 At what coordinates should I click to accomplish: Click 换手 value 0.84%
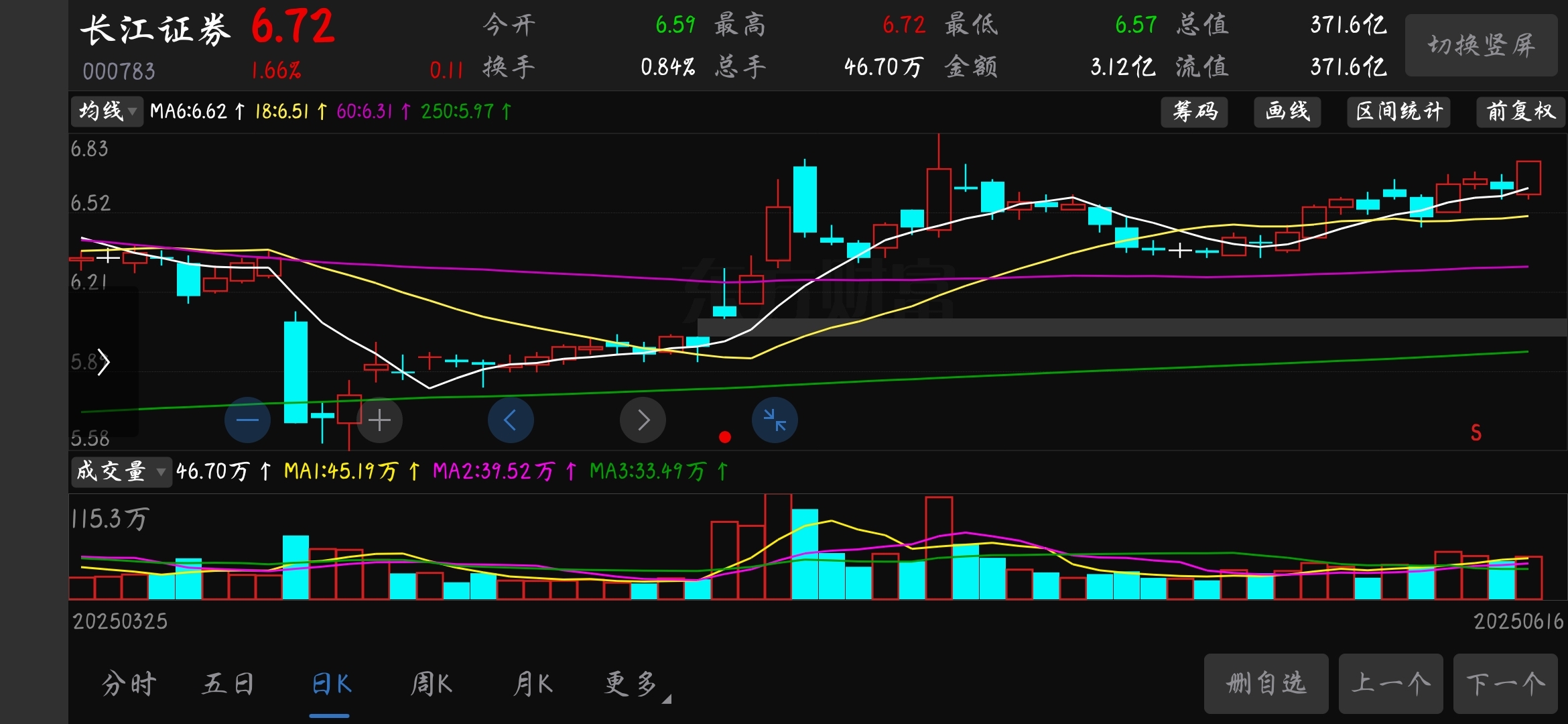tap(667, 67)
